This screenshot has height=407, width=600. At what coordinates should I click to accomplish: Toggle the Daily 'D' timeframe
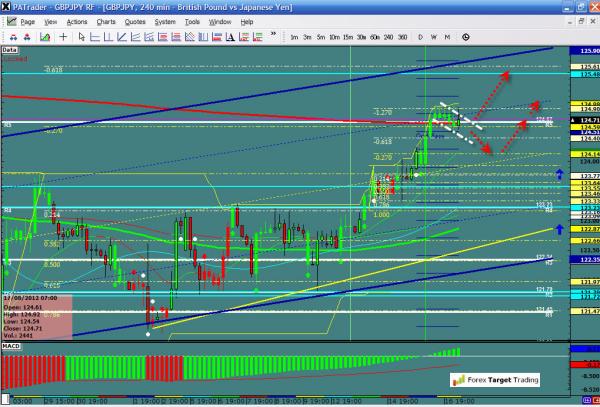421,37
